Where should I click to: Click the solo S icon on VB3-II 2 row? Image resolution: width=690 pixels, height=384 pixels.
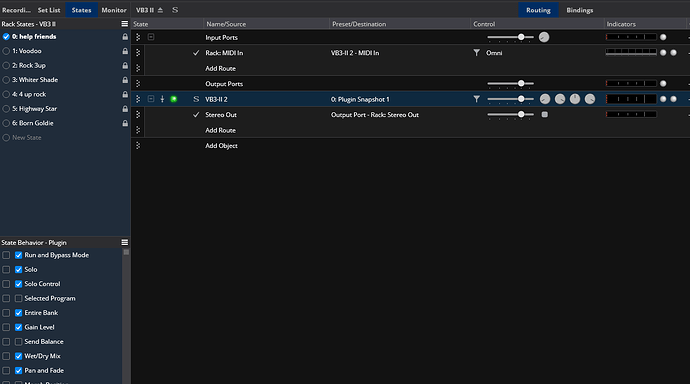196,99
